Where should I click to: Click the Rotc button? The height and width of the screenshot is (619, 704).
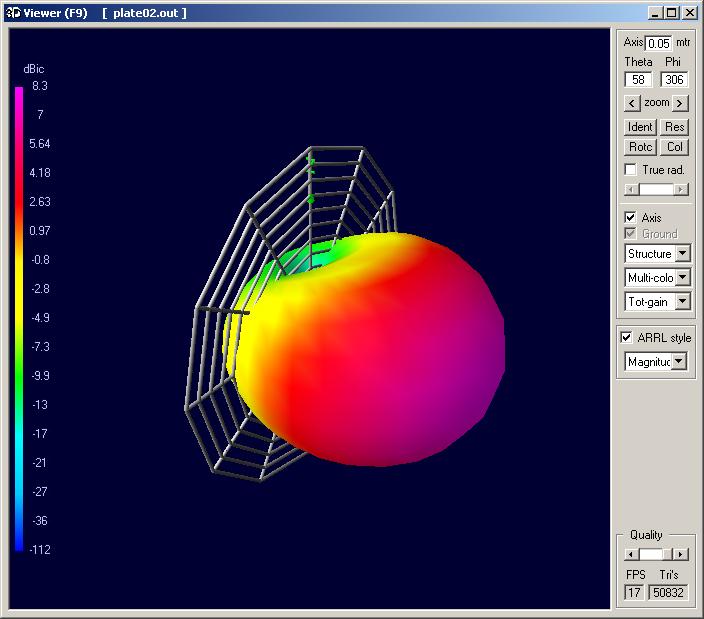pyautogui.click(x=640, y=147)
